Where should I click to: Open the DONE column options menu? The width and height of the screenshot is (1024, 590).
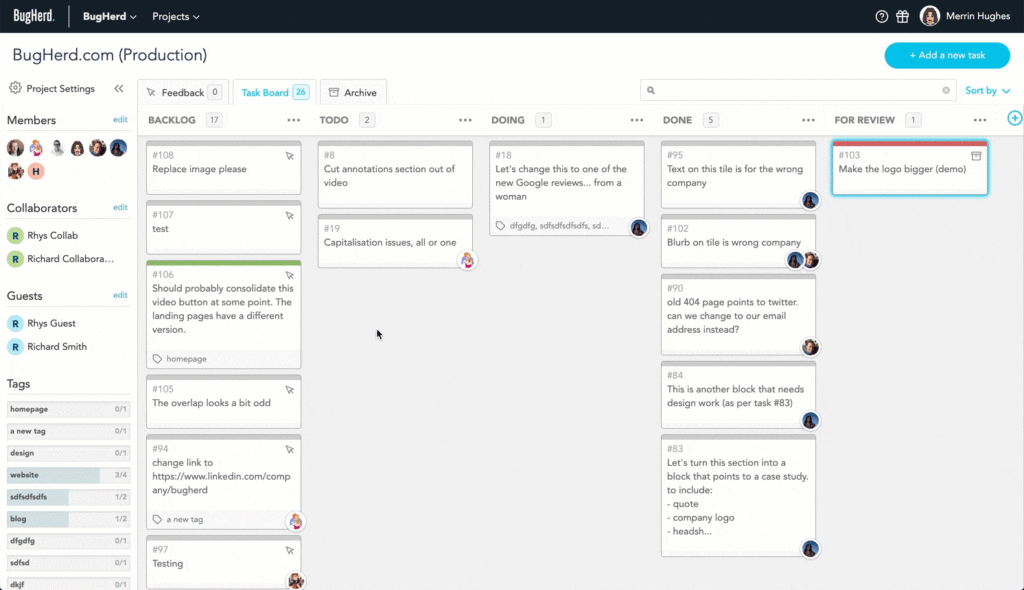point(808,120)
